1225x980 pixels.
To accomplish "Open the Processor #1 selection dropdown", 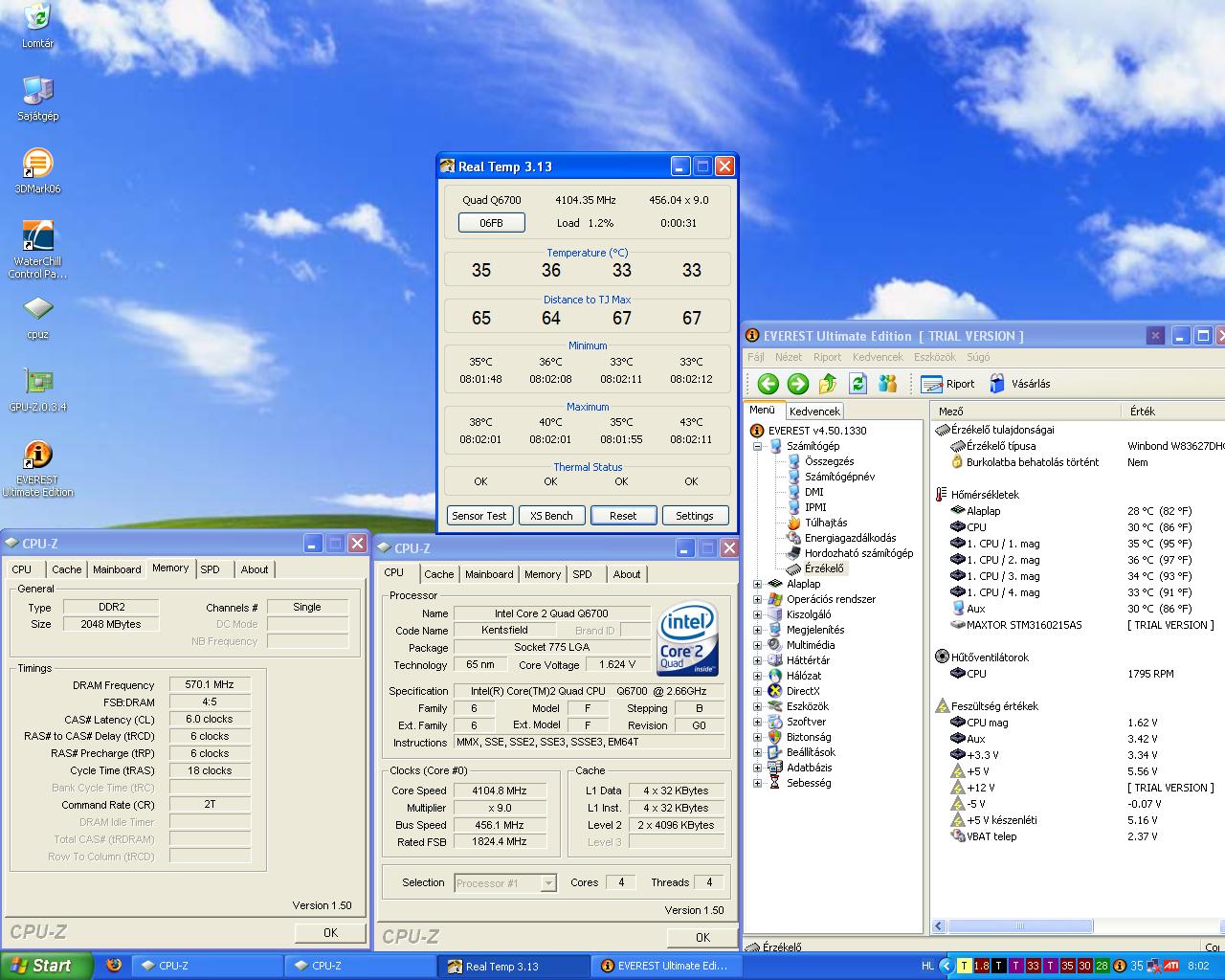I will click(548, 883).
